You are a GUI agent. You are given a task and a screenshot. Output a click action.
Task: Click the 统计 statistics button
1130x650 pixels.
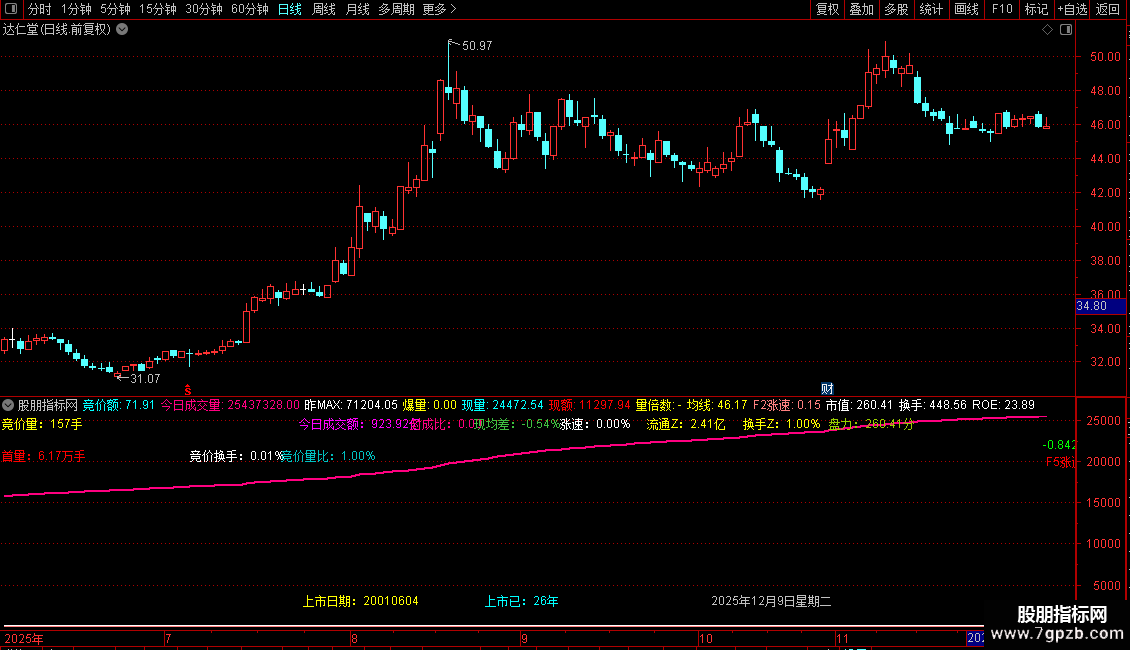931,9
